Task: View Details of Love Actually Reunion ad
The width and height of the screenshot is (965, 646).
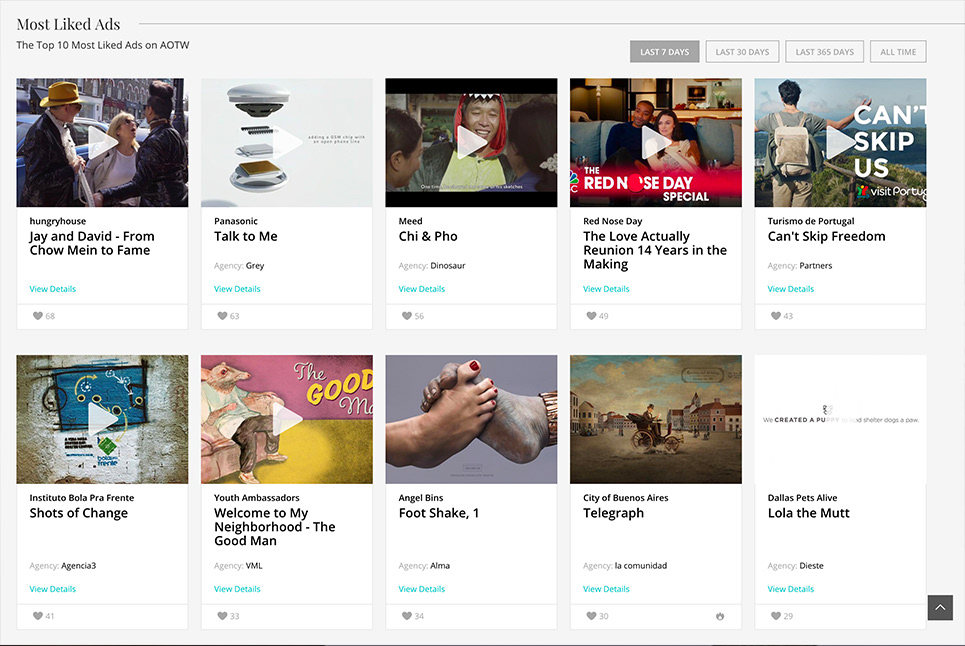Action: (606, 289)
